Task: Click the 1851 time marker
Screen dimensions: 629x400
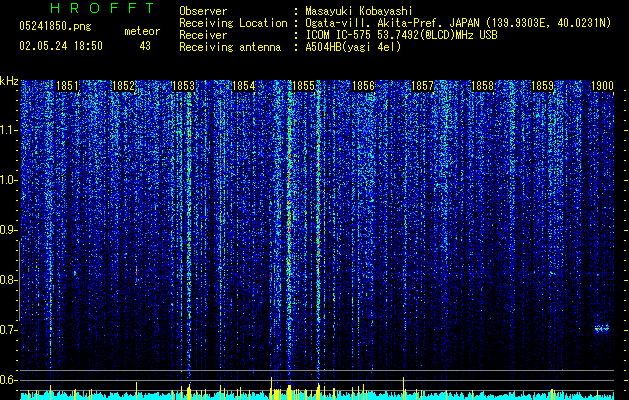Action: pyautogui.click(x=67, y=86)
